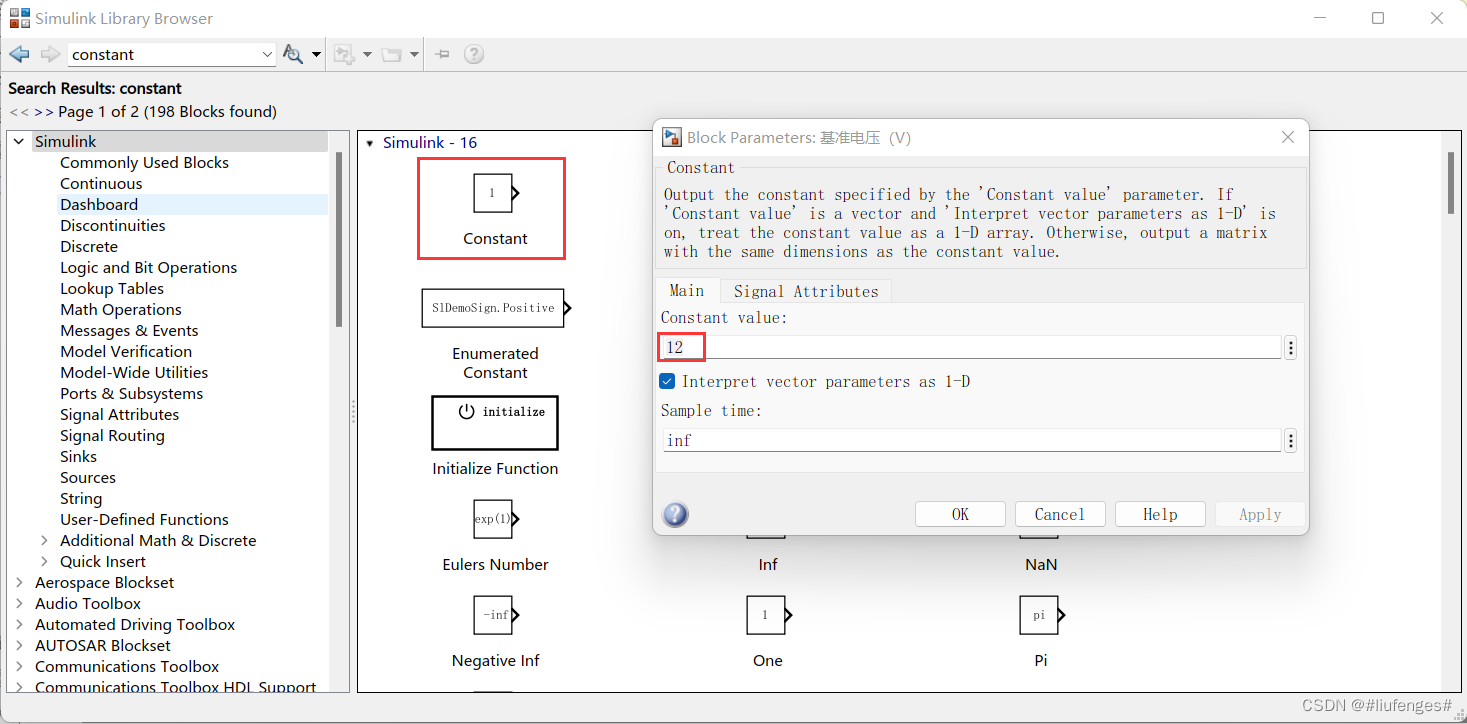Click the library tree vertical scrollbar
The width and height of the screenshot is (1467, 724).
[x=339, y=240]
